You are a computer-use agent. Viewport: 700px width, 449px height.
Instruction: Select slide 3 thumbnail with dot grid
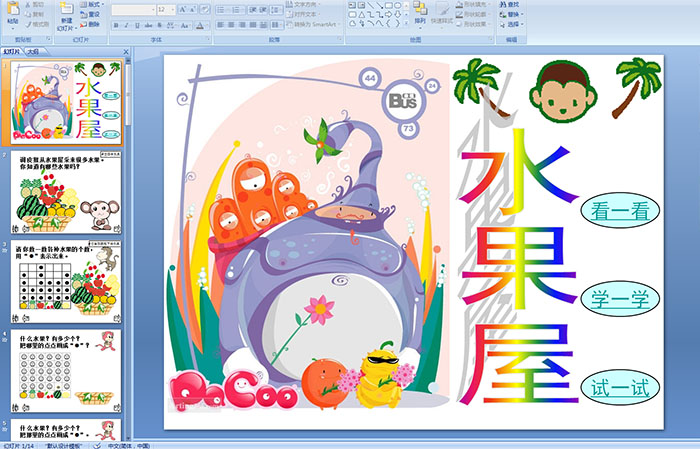pos(66,282)
